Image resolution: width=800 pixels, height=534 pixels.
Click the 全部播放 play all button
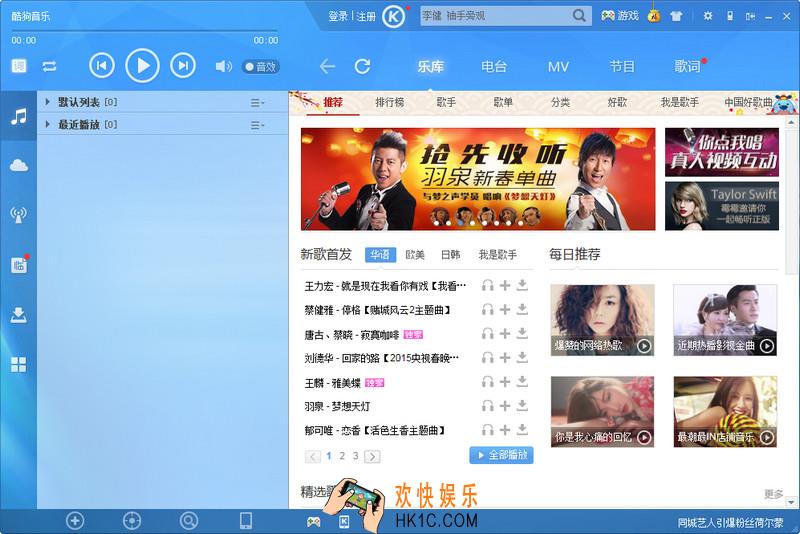502,455
